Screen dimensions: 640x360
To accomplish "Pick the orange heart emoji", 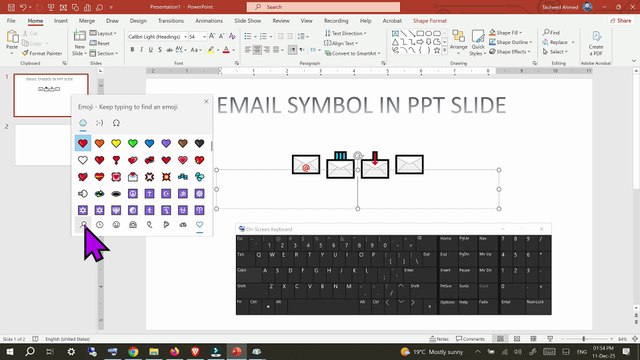I will click(x=99, y=143).
